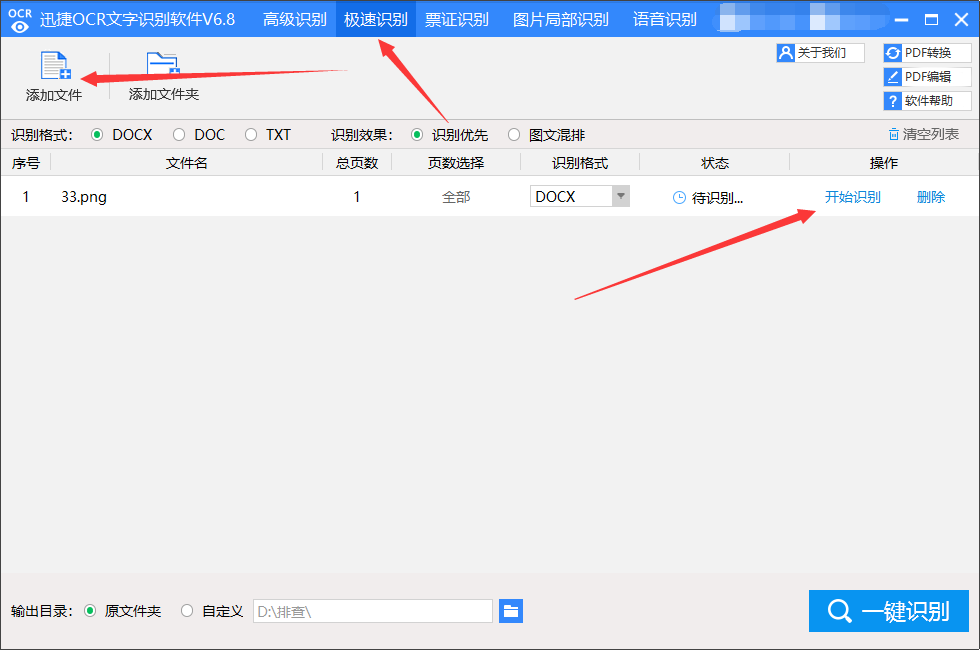The width and height of the screenshot is (980, 650).
Task: Open the About Us (关于我们) button
Action: [820, 53]
